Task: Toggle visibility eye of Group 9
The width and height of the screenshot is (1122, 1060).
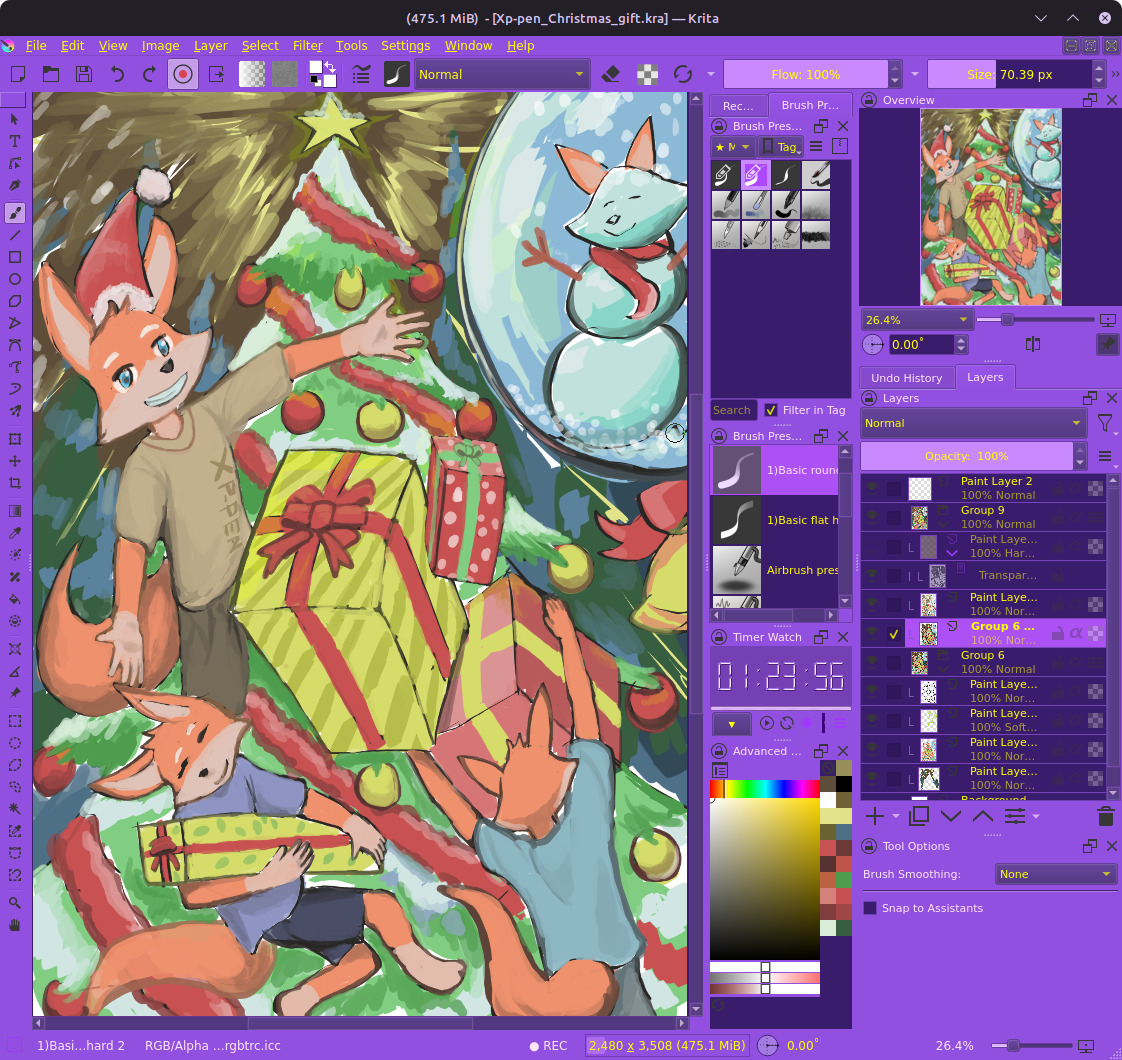Action: 872,517
